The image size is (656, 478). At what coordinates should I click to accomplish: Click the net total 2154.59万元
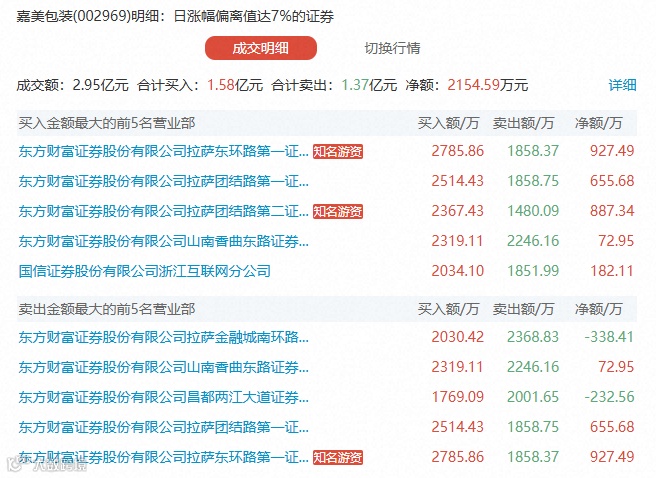[488, 85]
